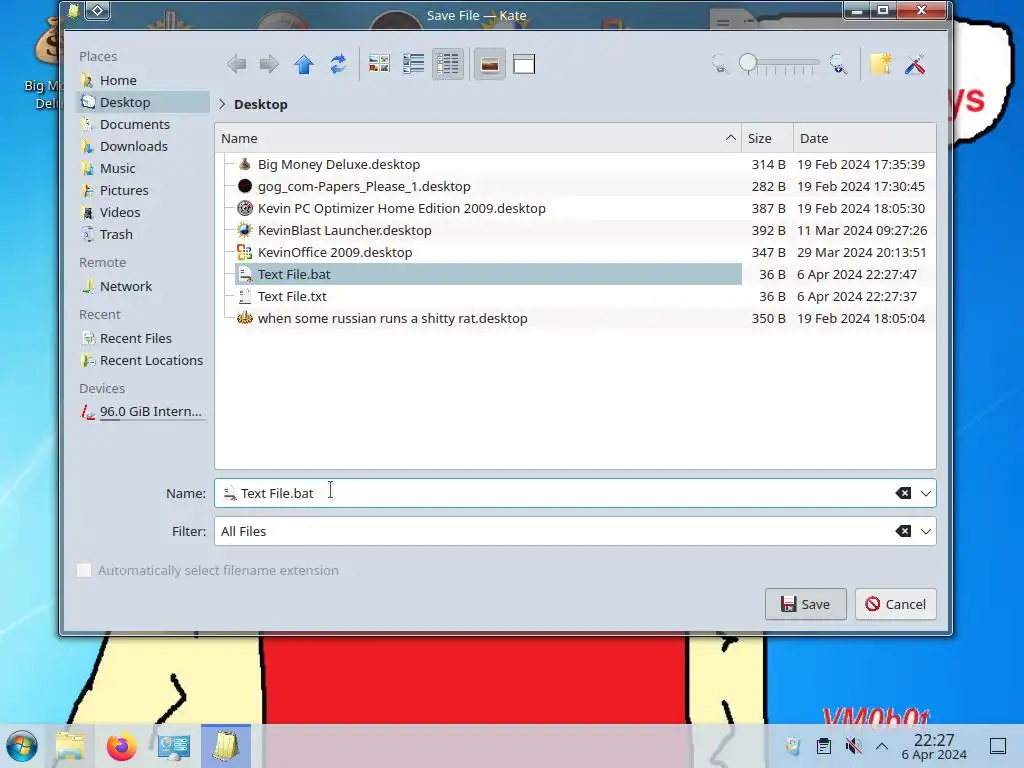This screenshot has height=768, width=1024.
Task: Select Text File.bat in file list
Action: (x=488, y=274)
